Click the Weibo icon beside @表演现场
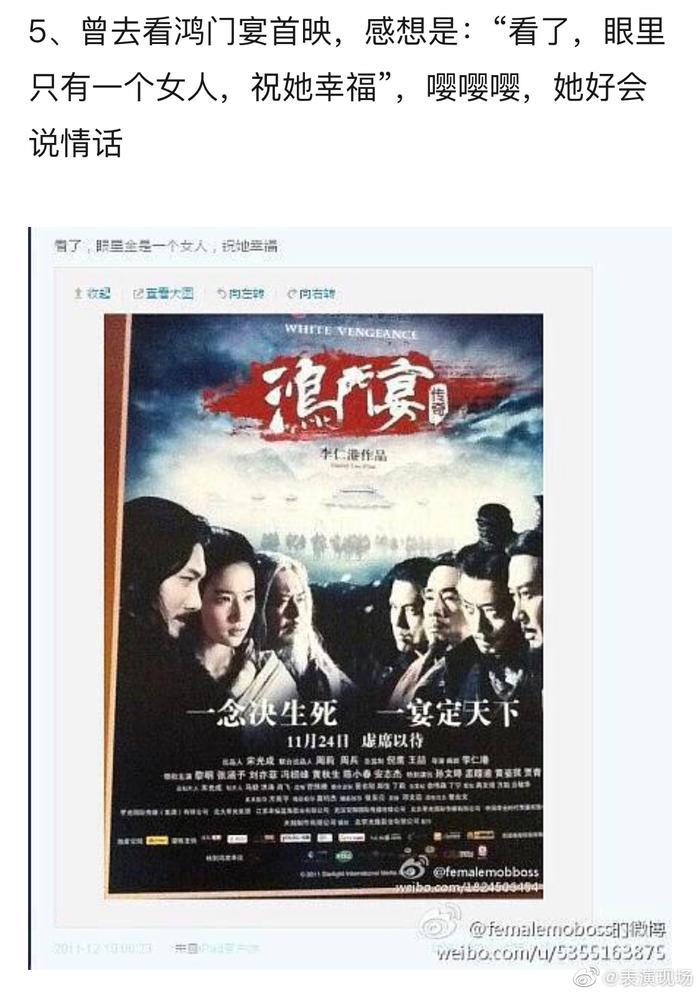The height and width of the screenshot is (994, 700). click(x=585, y=977)
